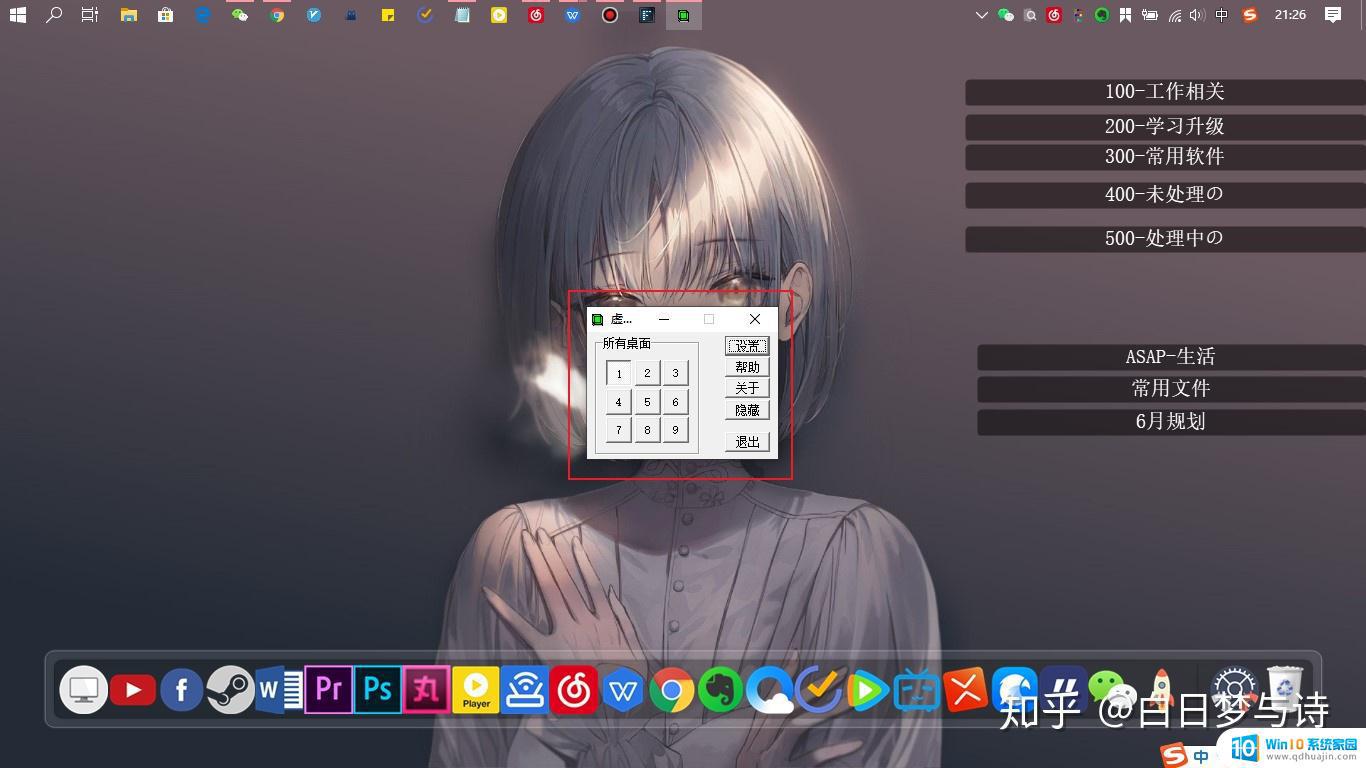
Task: Open the Action Center notification icon
Action: (1333, 15)
